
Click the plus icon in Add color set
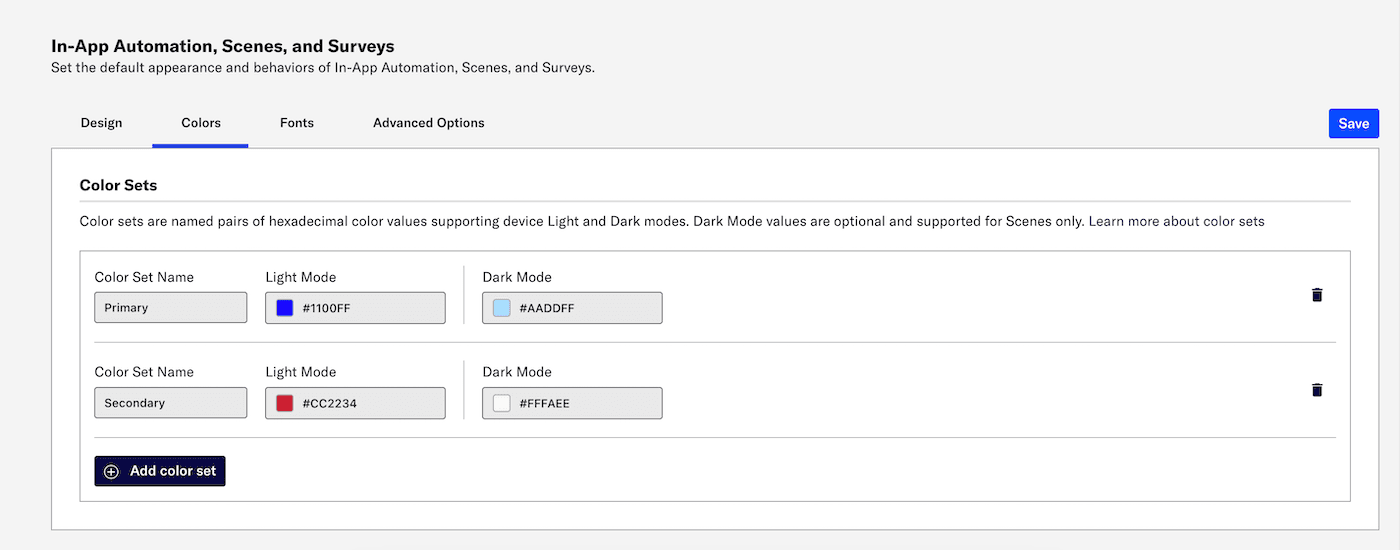pos(111,471)
